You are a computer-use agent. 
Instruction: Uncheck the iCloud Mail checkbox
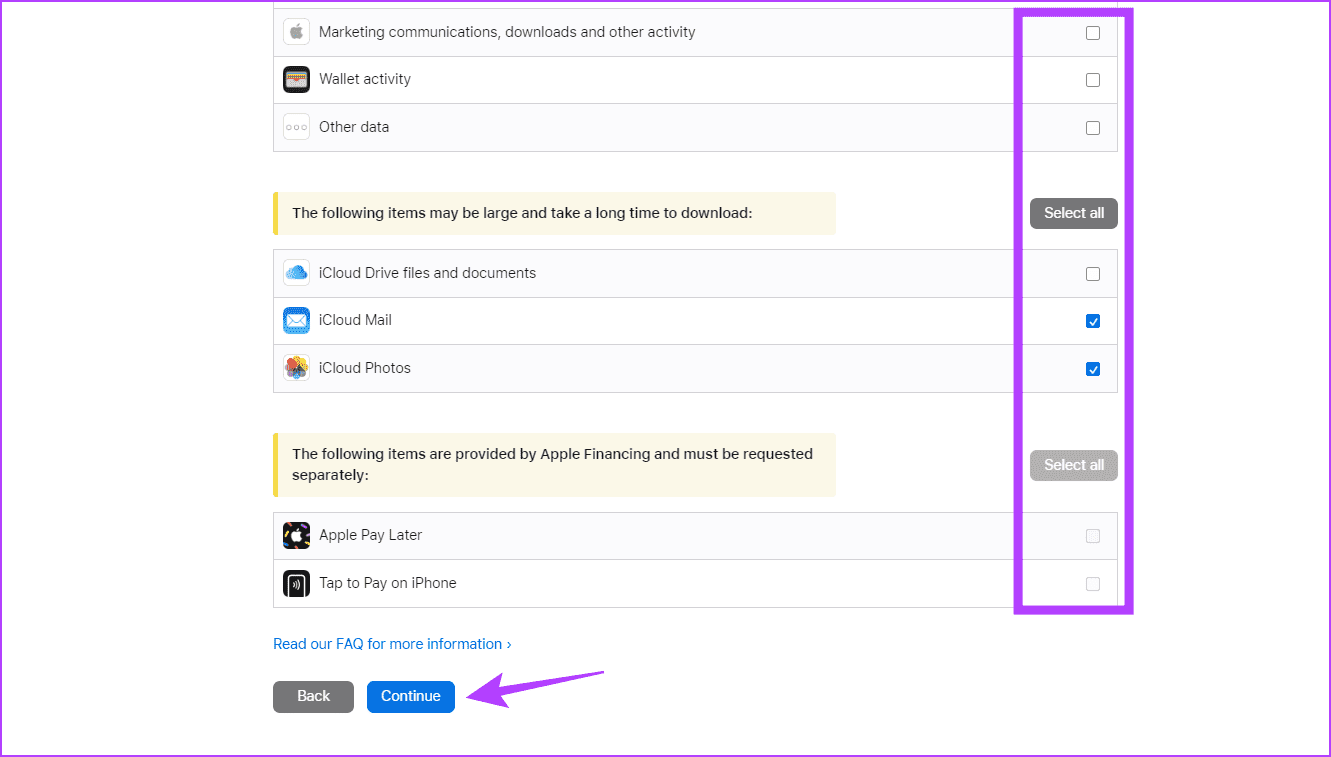tap(1093, 321)
